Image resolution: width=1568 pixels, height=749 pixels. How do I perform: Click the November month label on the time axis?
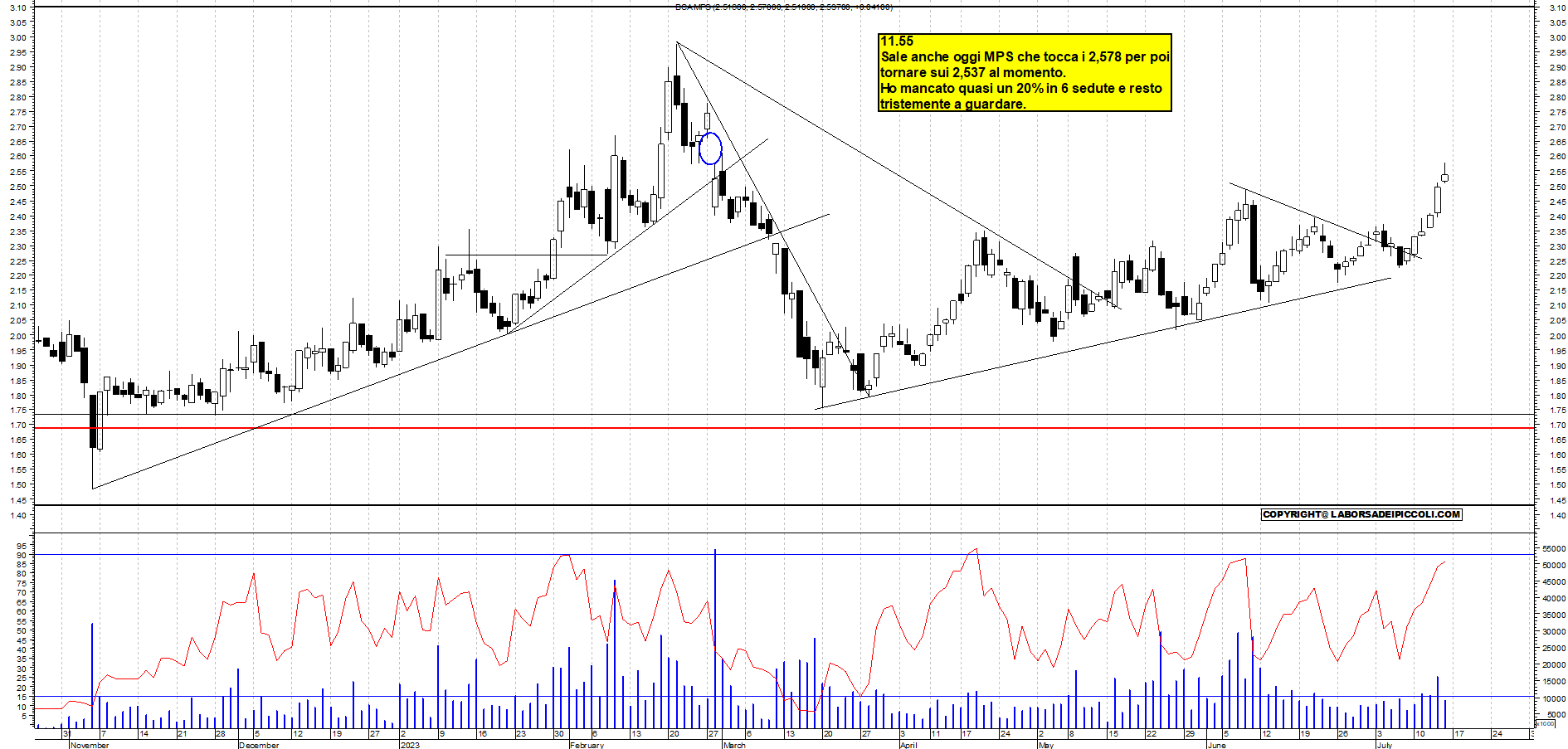[x=90, y=745]
